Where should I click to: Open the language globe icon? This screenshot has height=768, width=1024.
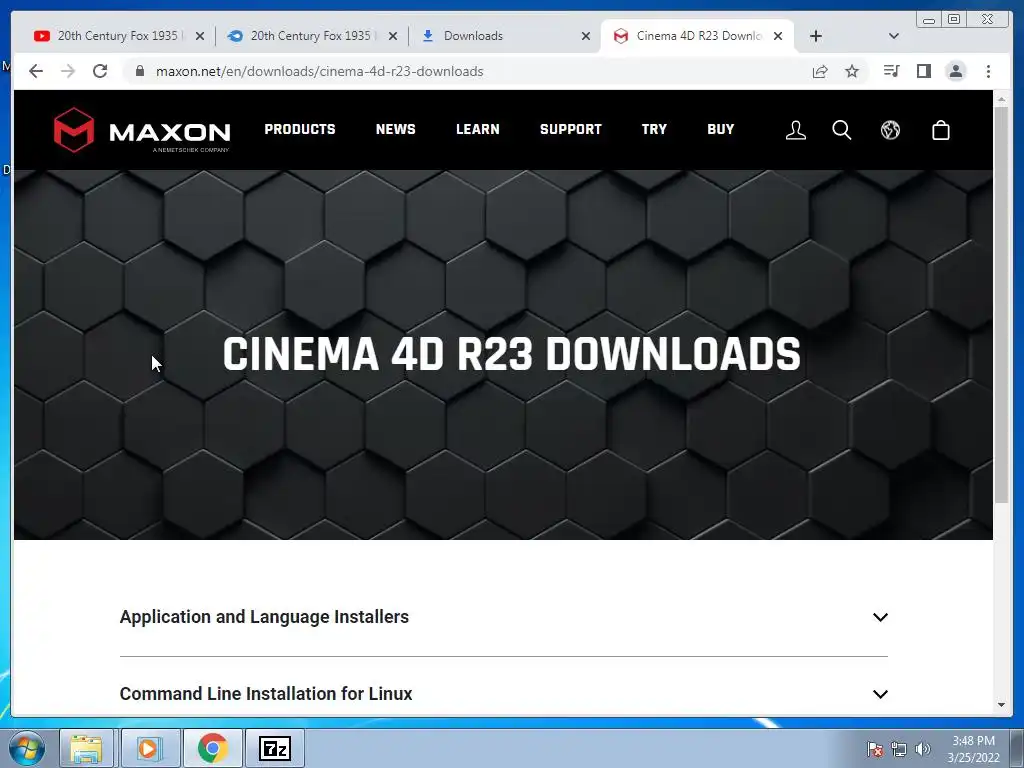coord(890,130)
